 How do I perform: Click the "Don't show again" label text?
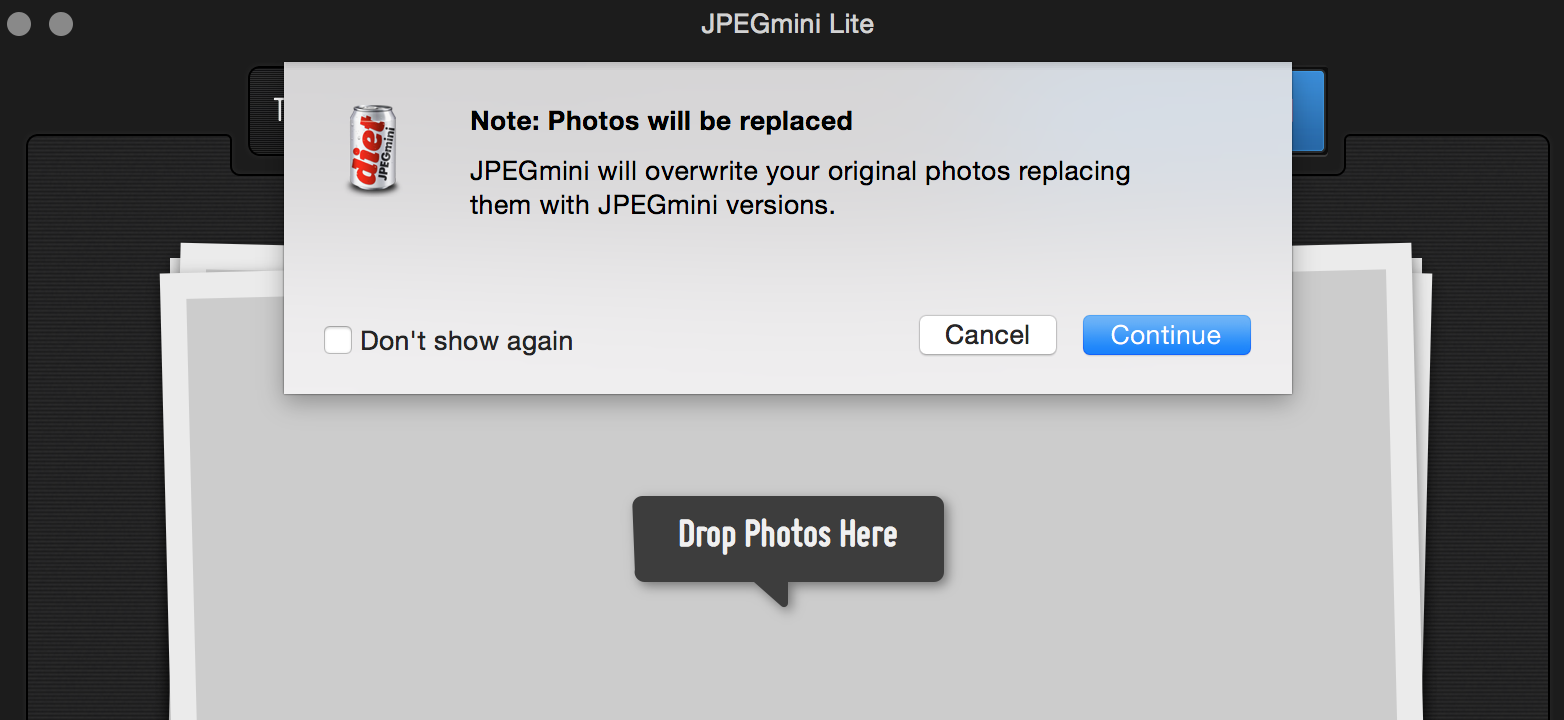pos(466,341)
